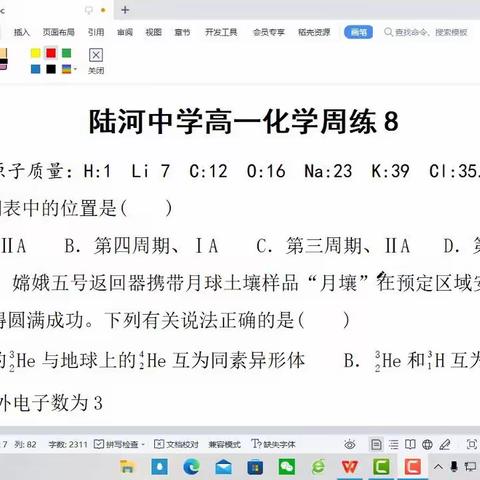Screen dimensions: 480x480
Task: Open the 章节 ribbon tab
Action: (x=182, y=32)
